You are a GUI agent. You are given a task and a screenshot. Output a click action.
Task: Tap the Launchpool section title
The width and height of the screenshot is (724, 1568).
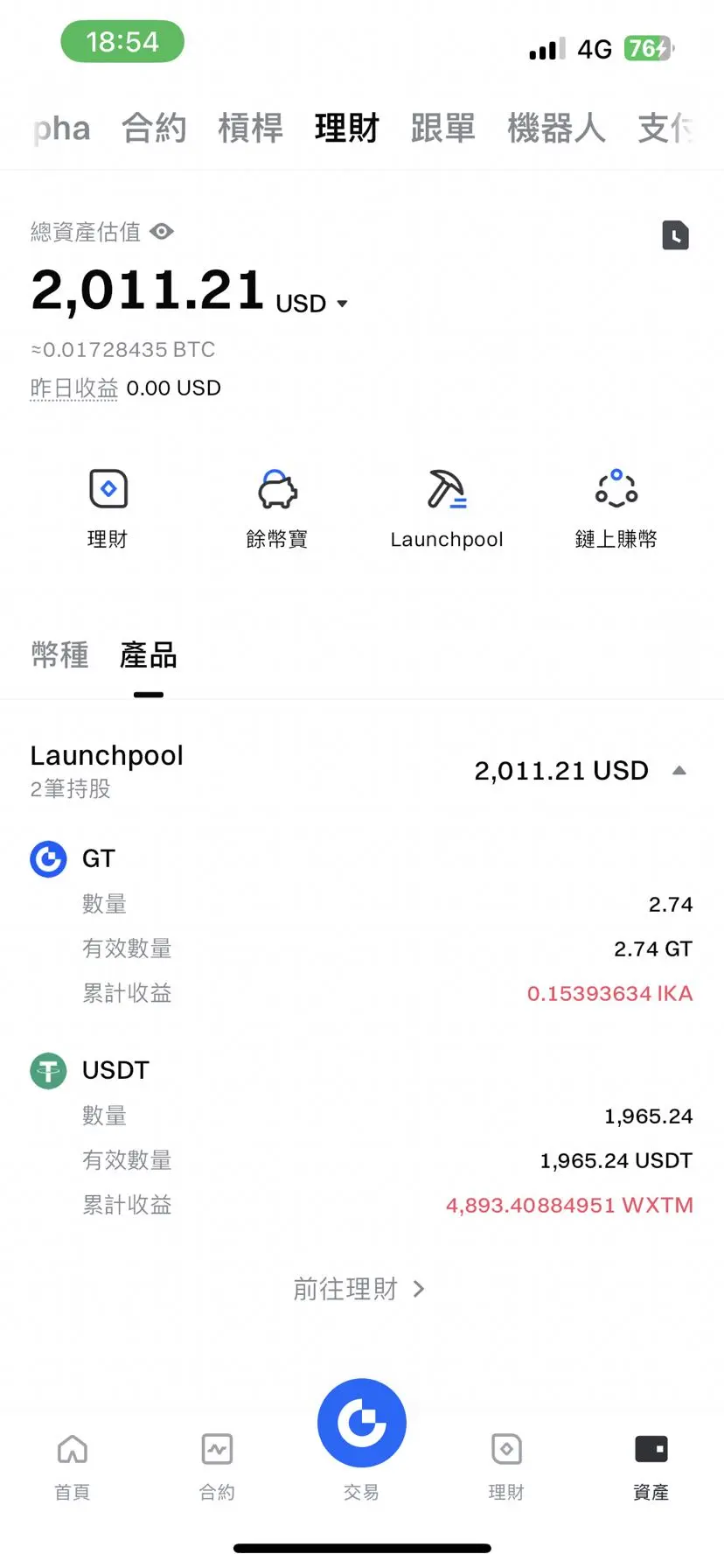pos(107,755)
